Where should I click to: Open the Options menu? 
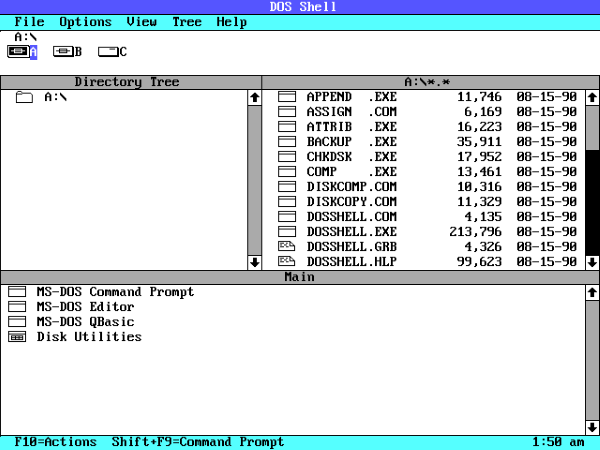[x=85, y=22]
